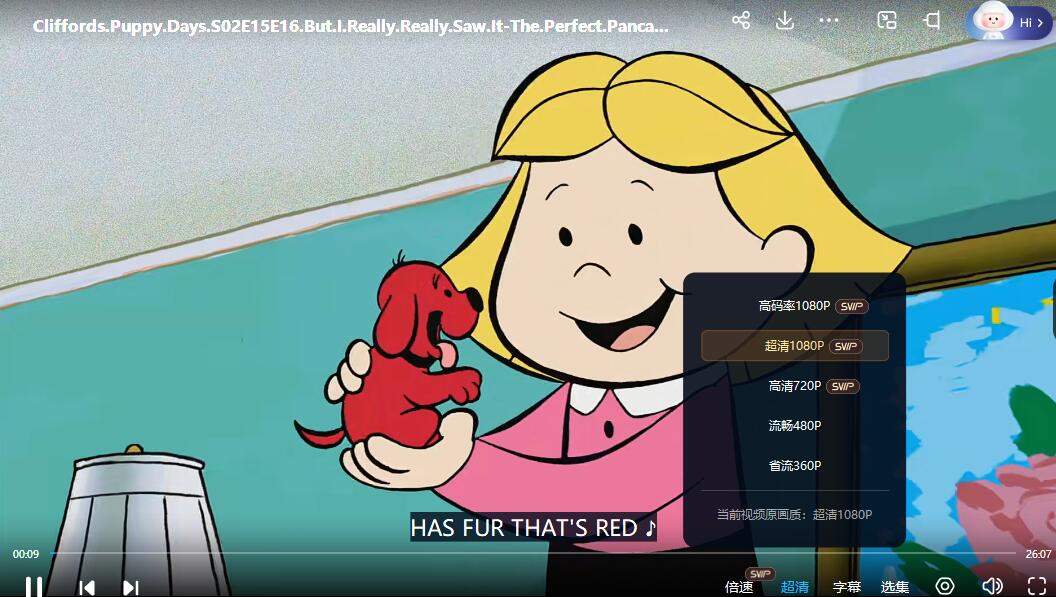Select 超清1080P quality option
The height and width of the screenshot is (597, 1056).
pos(795,346)
